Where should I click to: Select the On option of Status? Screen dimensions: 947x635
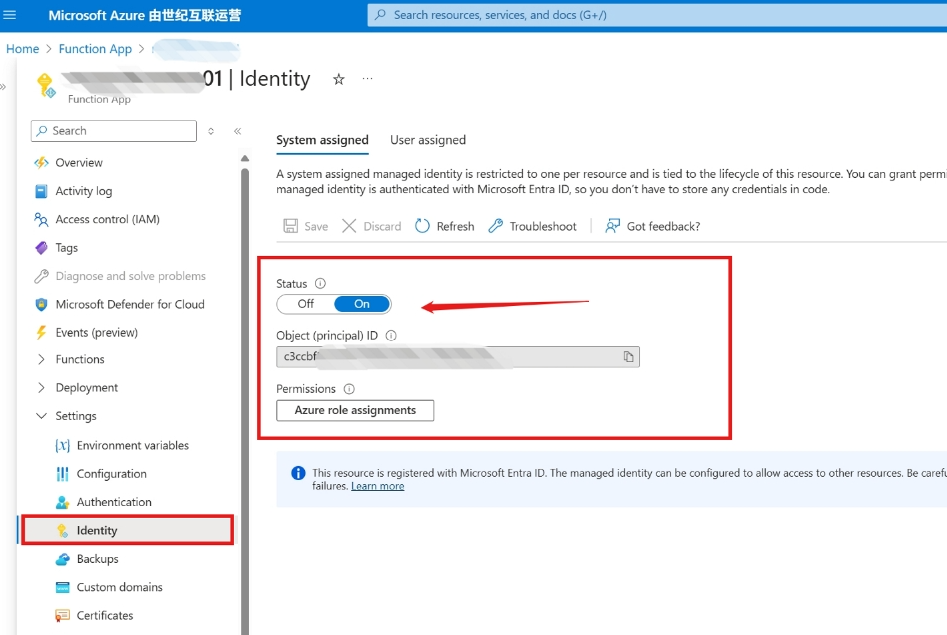[362, 304]
